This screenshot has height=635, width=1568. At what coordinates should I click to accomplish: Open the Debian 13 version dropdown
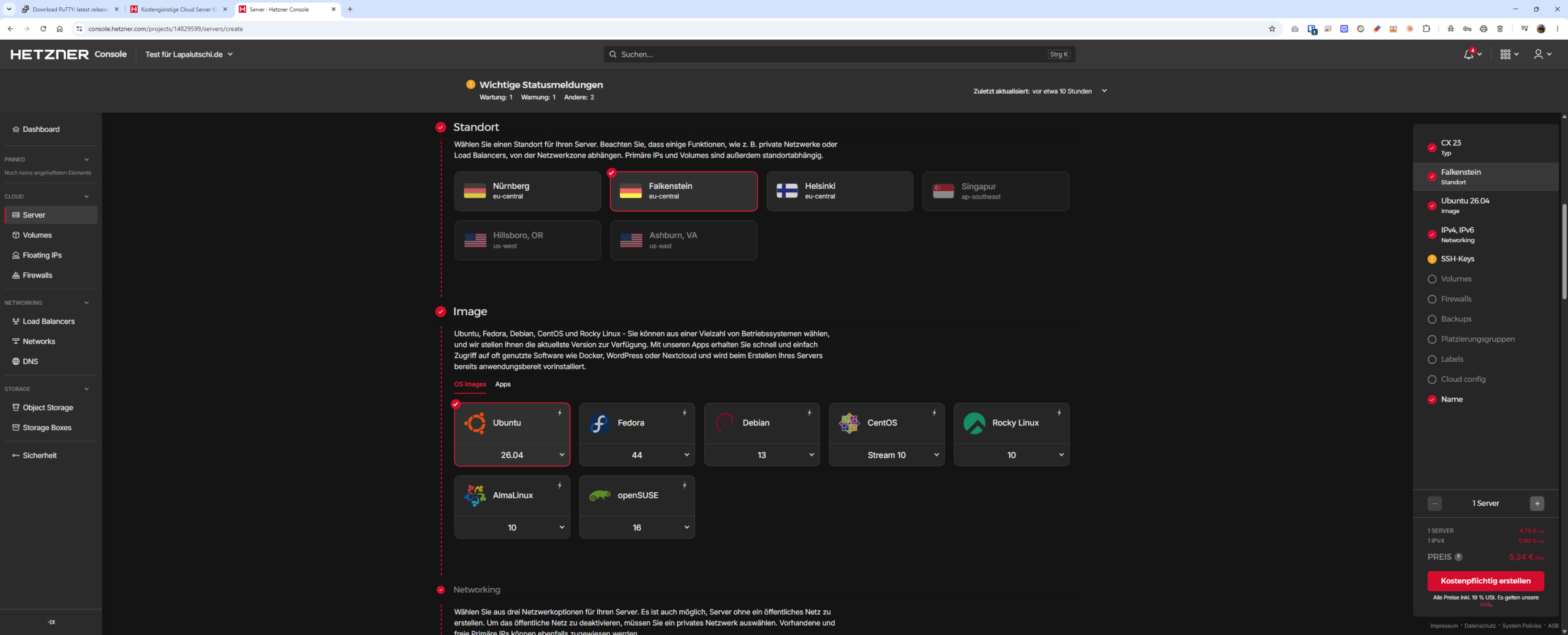762,455
